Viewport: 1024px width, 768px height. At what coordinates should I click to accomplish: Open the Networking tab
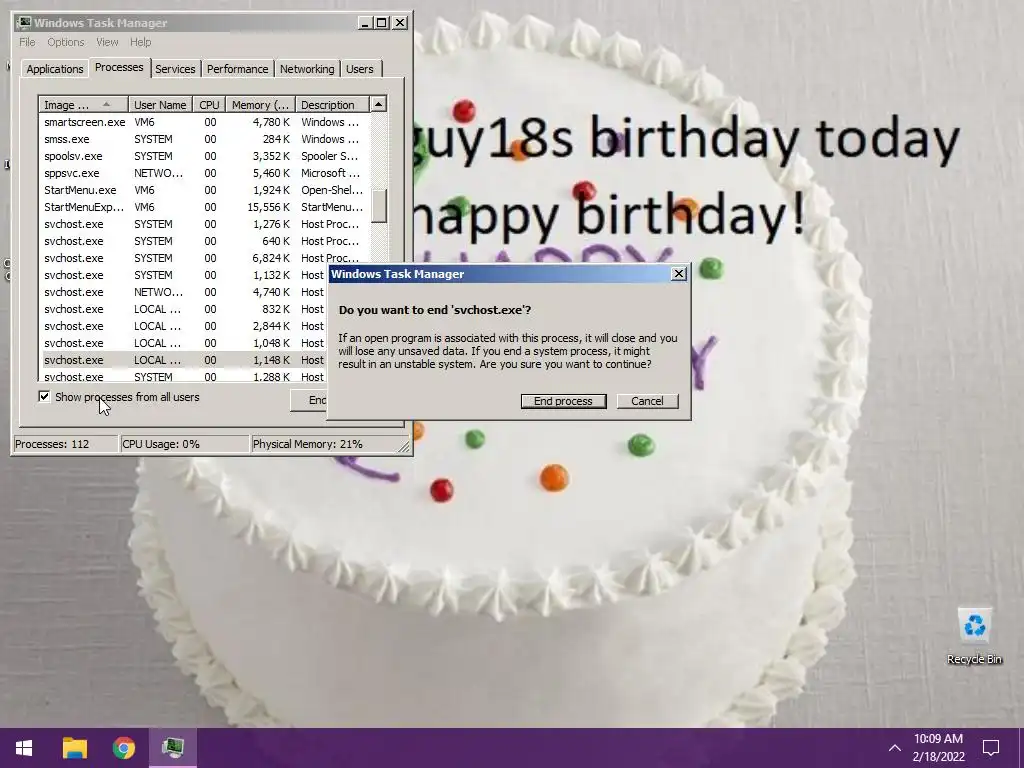307,69
